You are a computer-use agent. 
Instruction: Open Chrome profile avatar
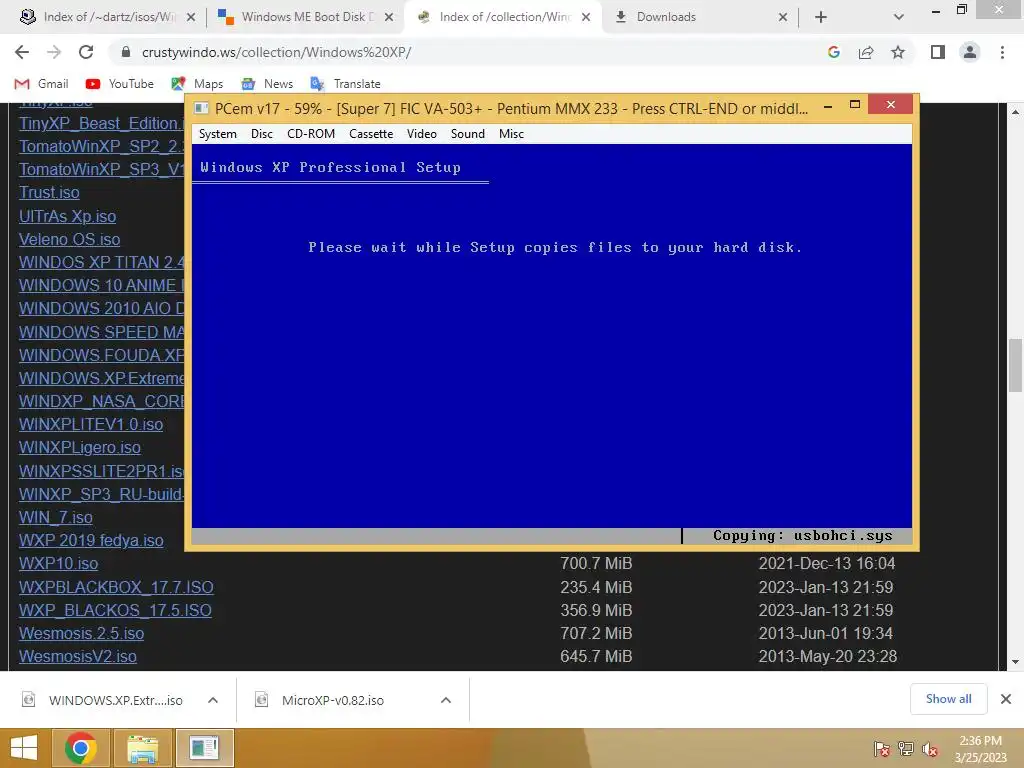click(x=970, y=52)
